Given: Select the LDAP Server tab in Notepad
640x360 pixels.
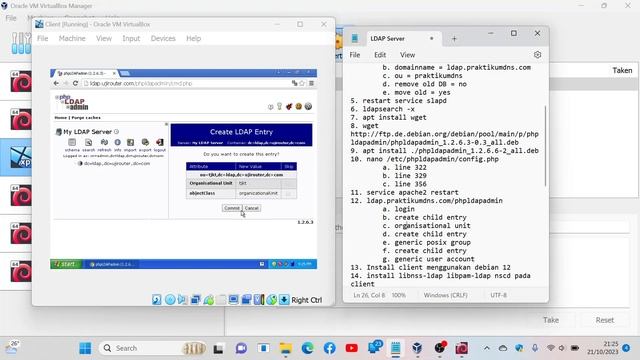Looking at the screenshot, I should click(x=387, y=38).
